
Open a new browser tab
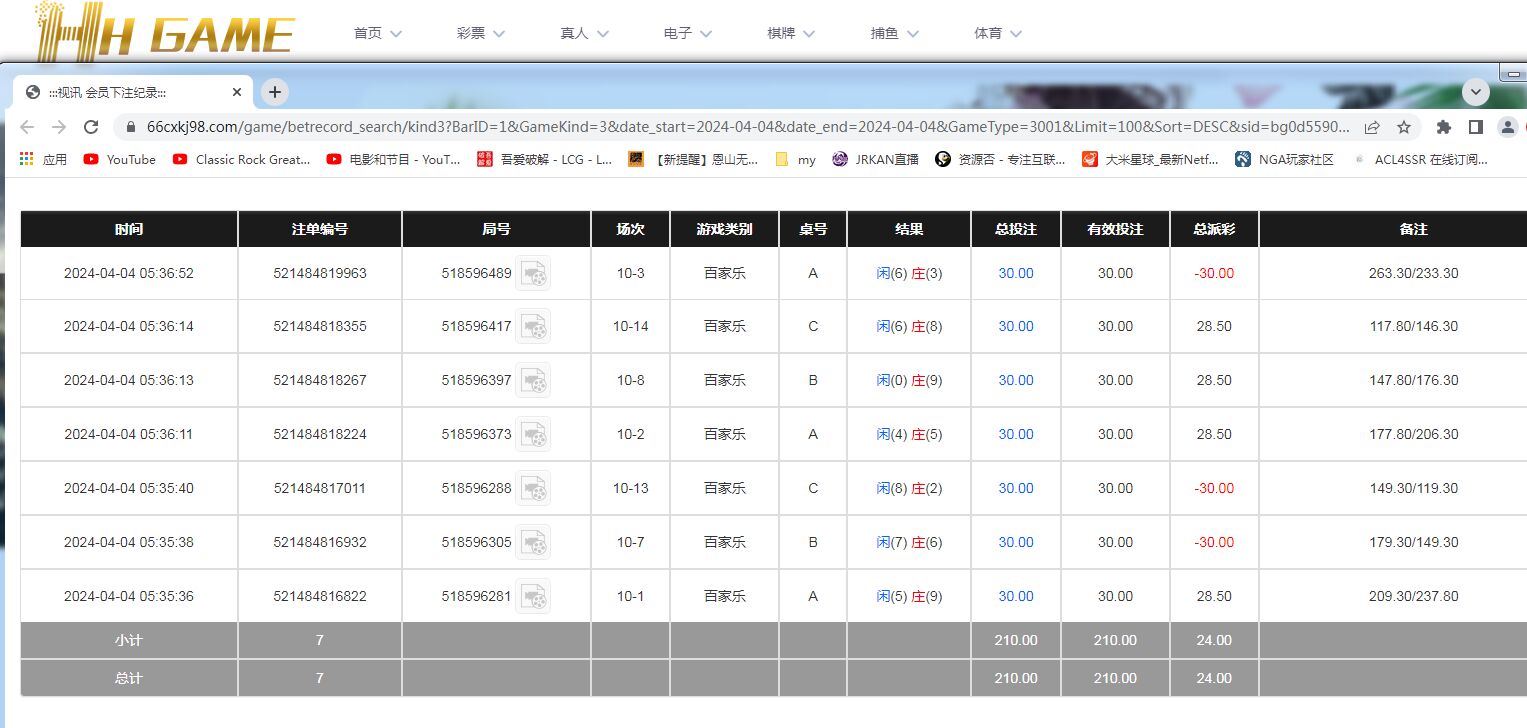tap(275, 92)
